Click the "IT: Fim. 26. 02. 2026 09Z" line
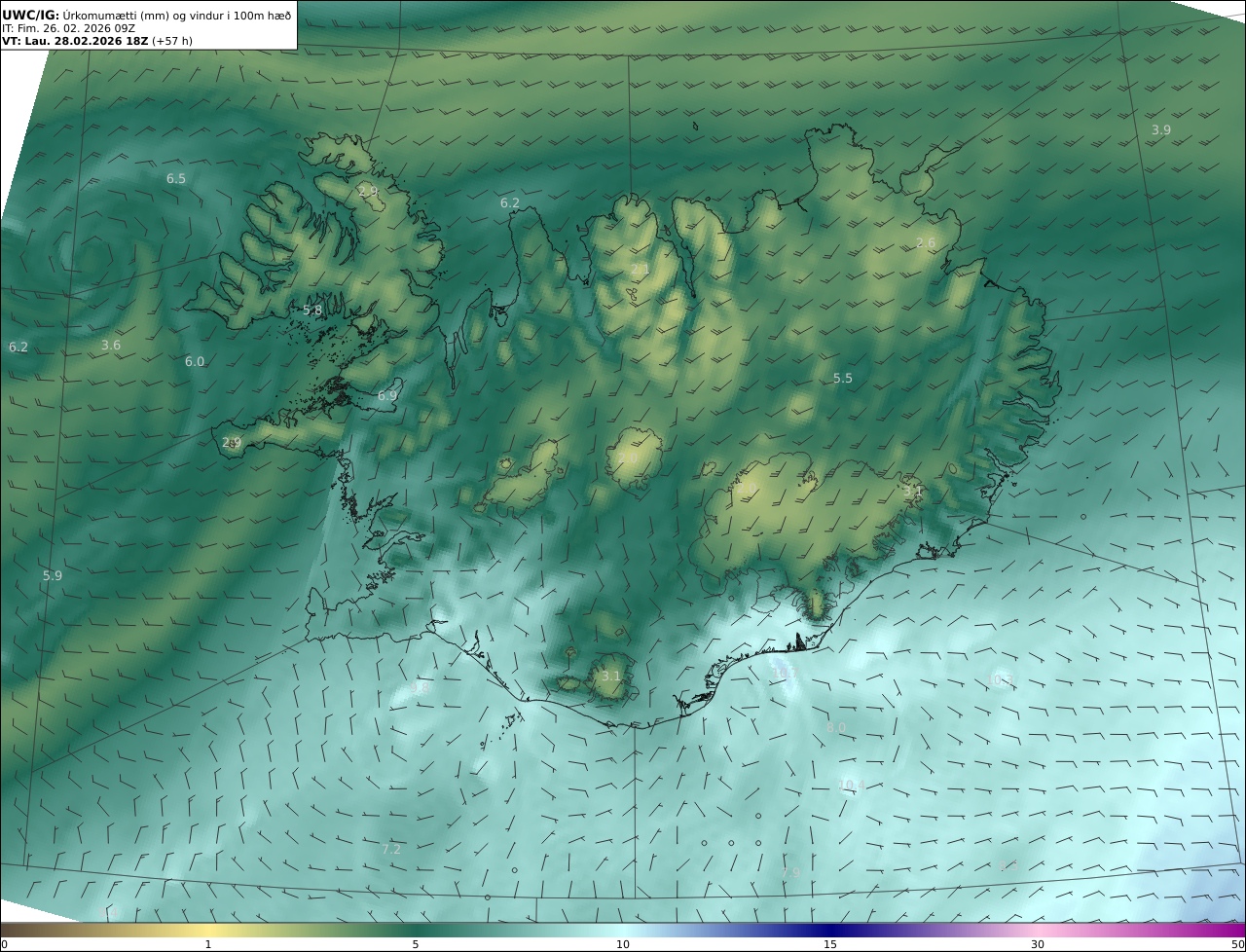 (68, 28)
